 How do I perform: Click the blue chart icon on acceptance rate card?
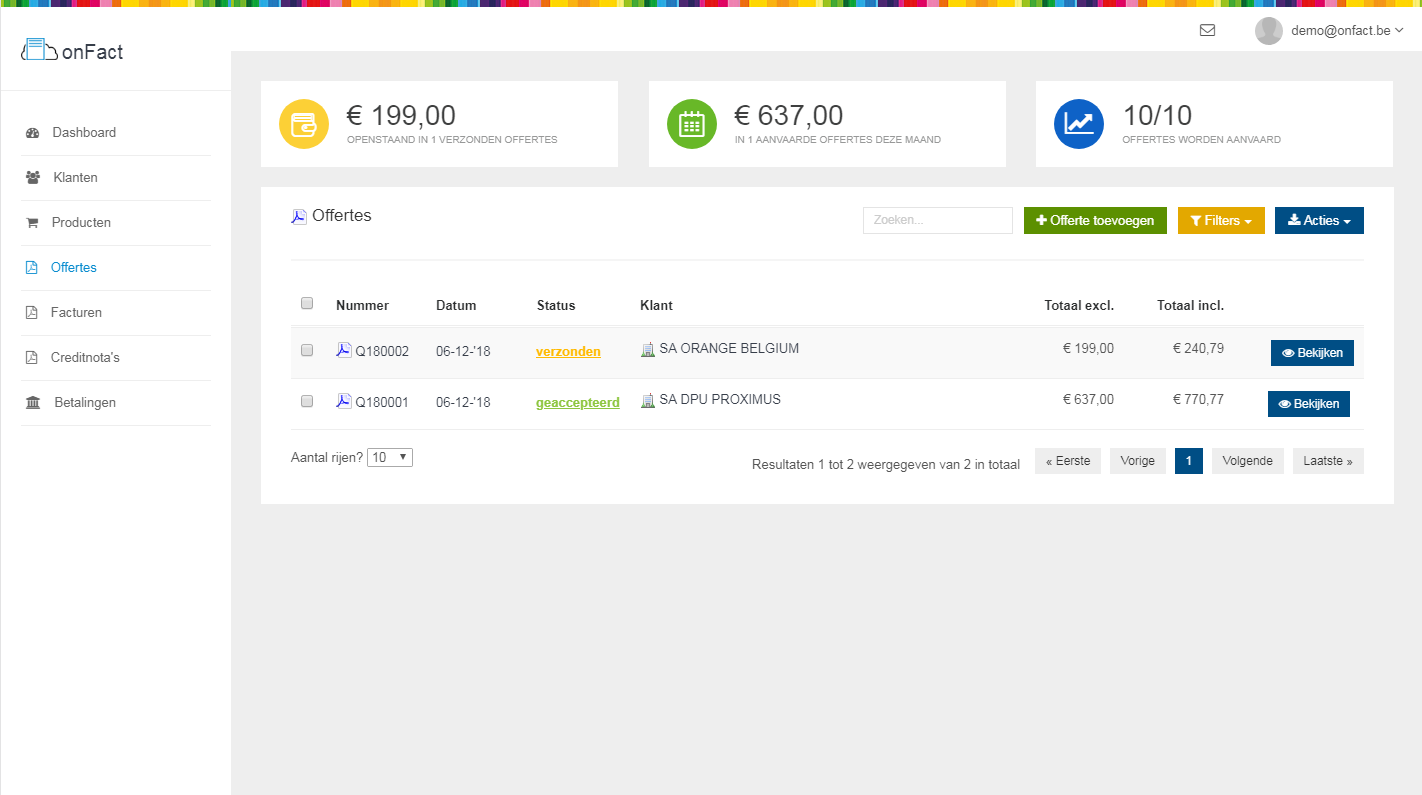[x=1078, y=123]
